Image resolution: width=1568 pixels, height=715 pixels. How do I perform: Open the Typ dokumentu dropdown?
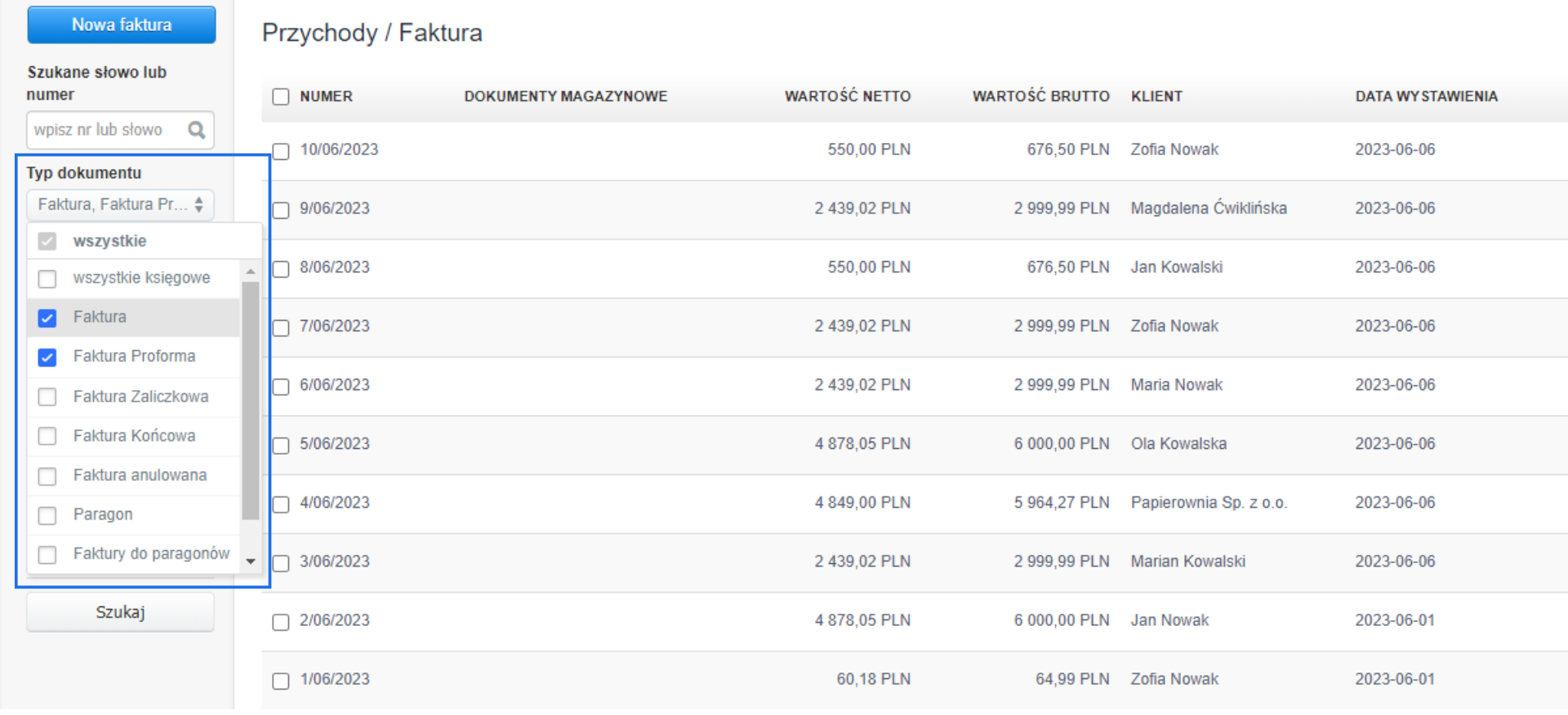click(x=120, y=205)
